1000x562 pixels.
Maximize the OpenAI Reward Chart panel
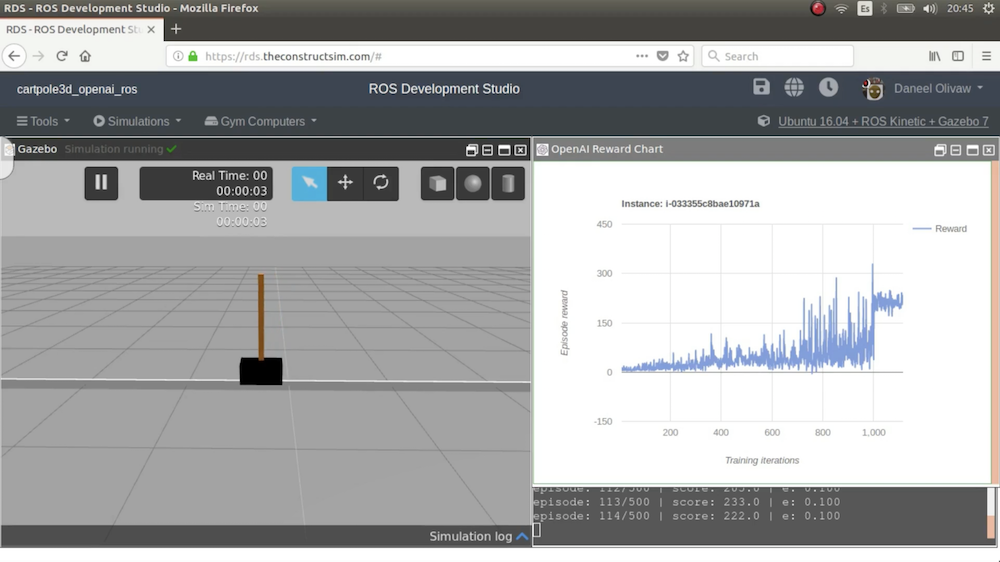click(x=972, y=150)
